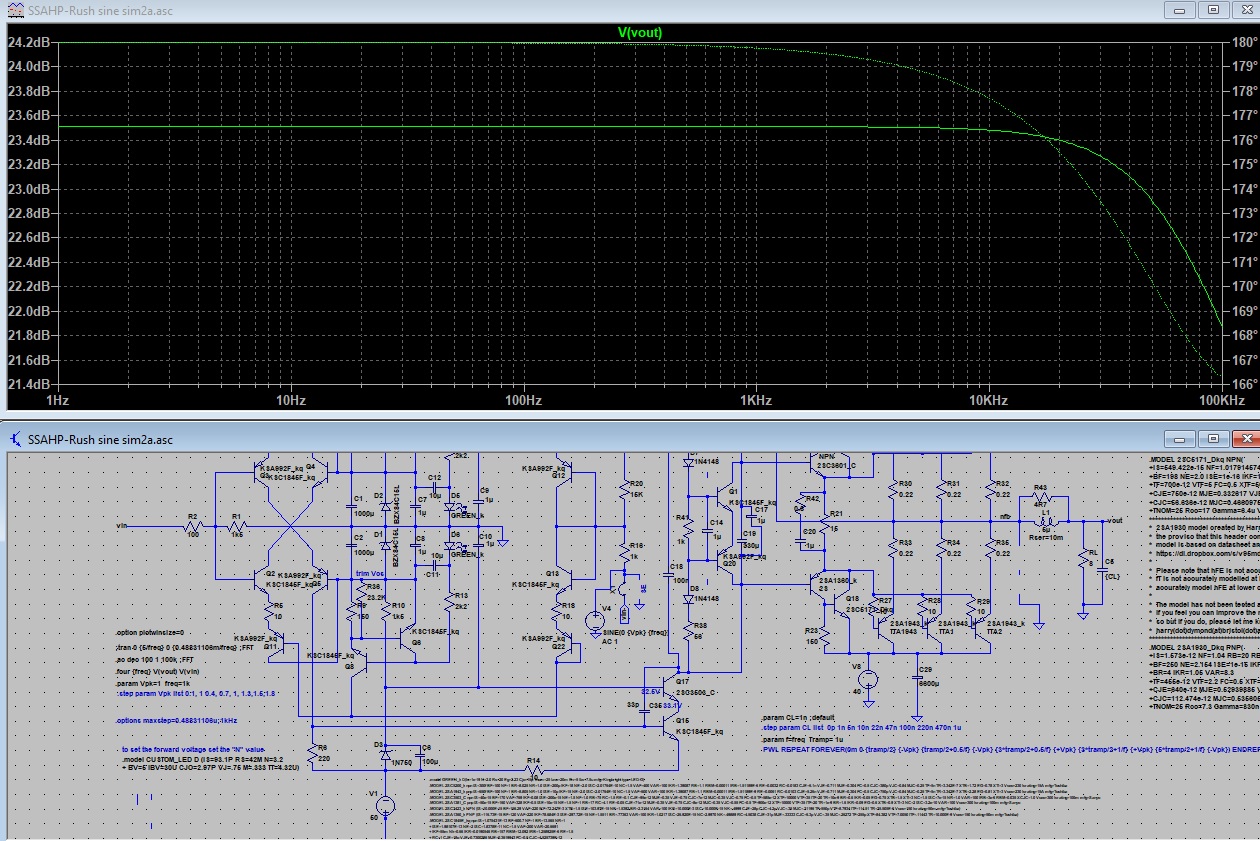Select resistor R35 0.22

989,548
